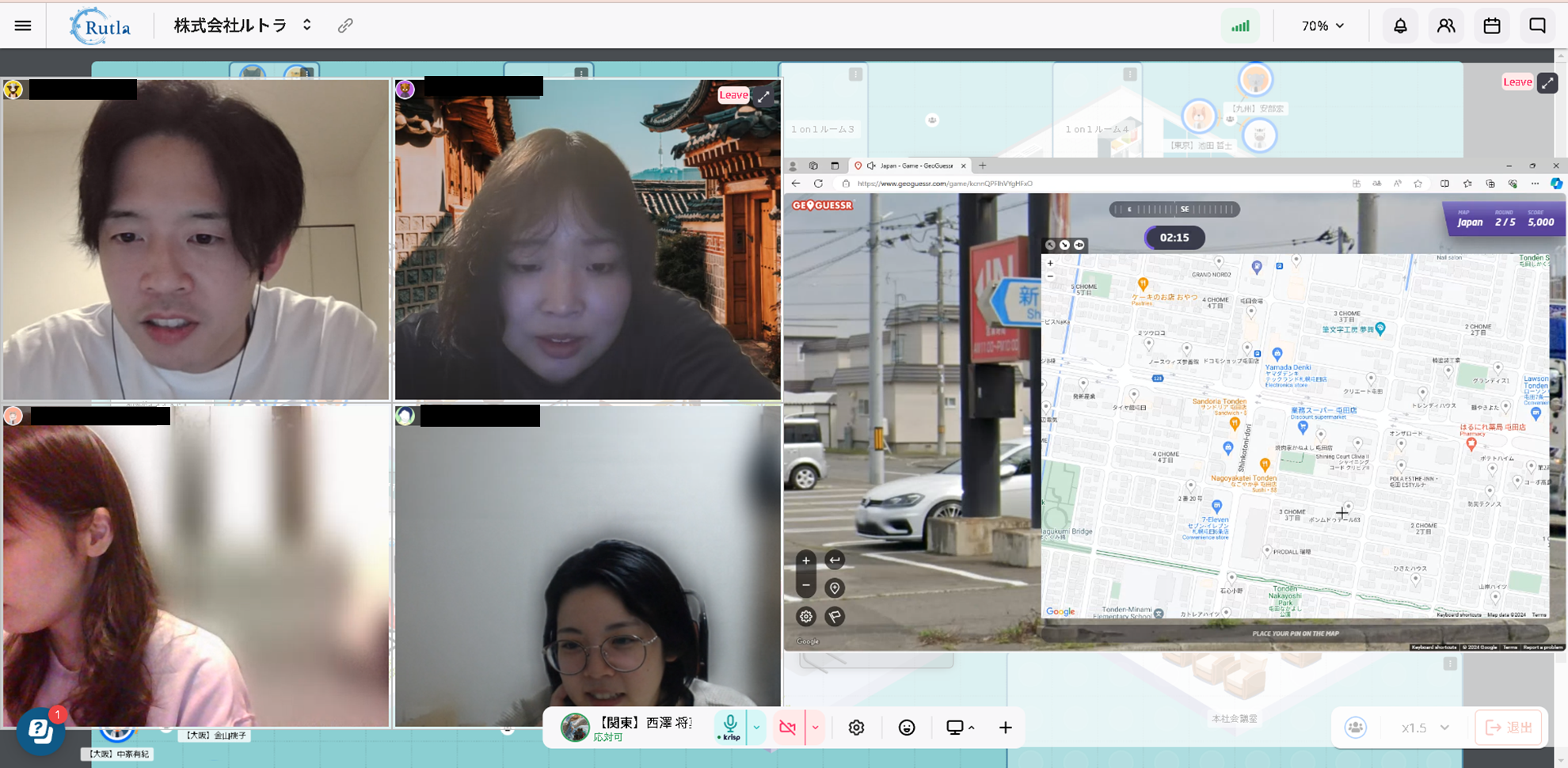Open the hamburger menu
This screenshot has width=1568, height=768.
point(23,25)
